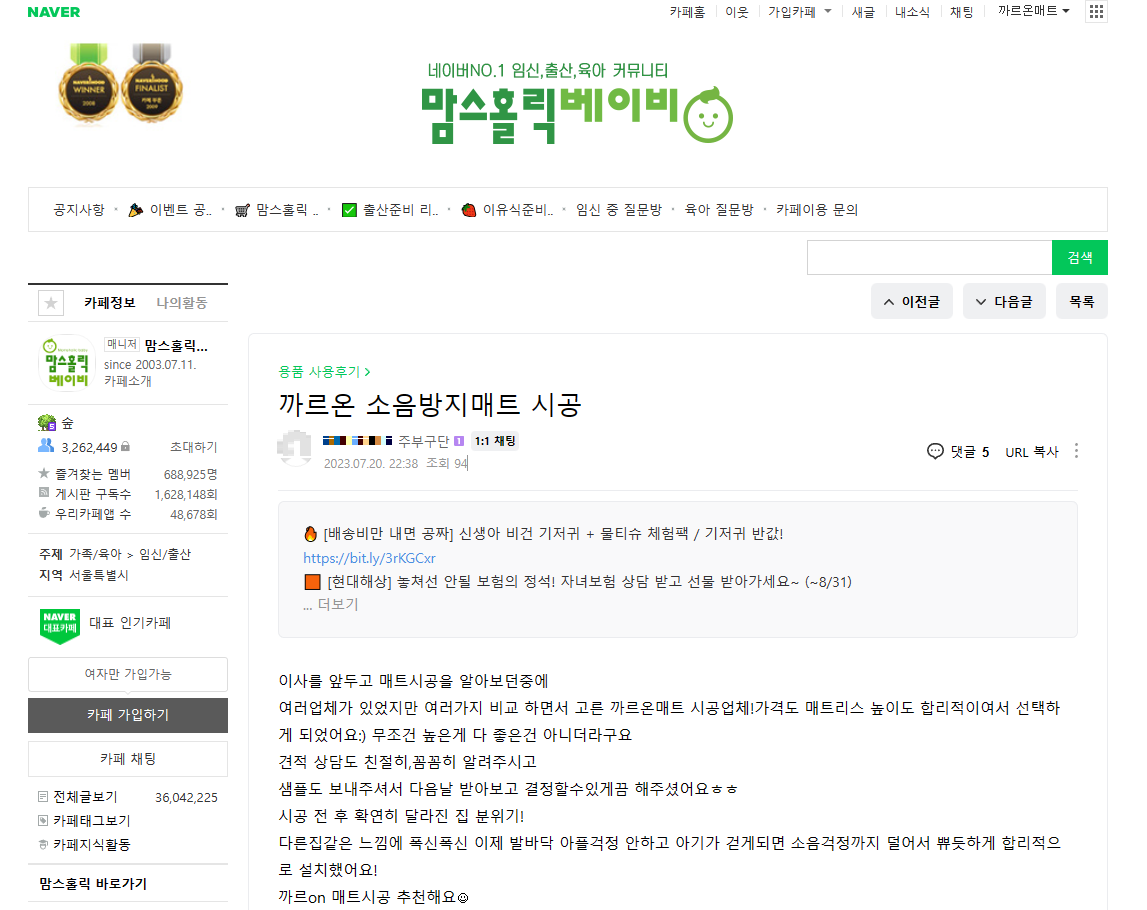The height and width of the screenshot is (910, 1147).
Task: Open 내소식 in the top navigation
Action: click(x=912, y=12)
